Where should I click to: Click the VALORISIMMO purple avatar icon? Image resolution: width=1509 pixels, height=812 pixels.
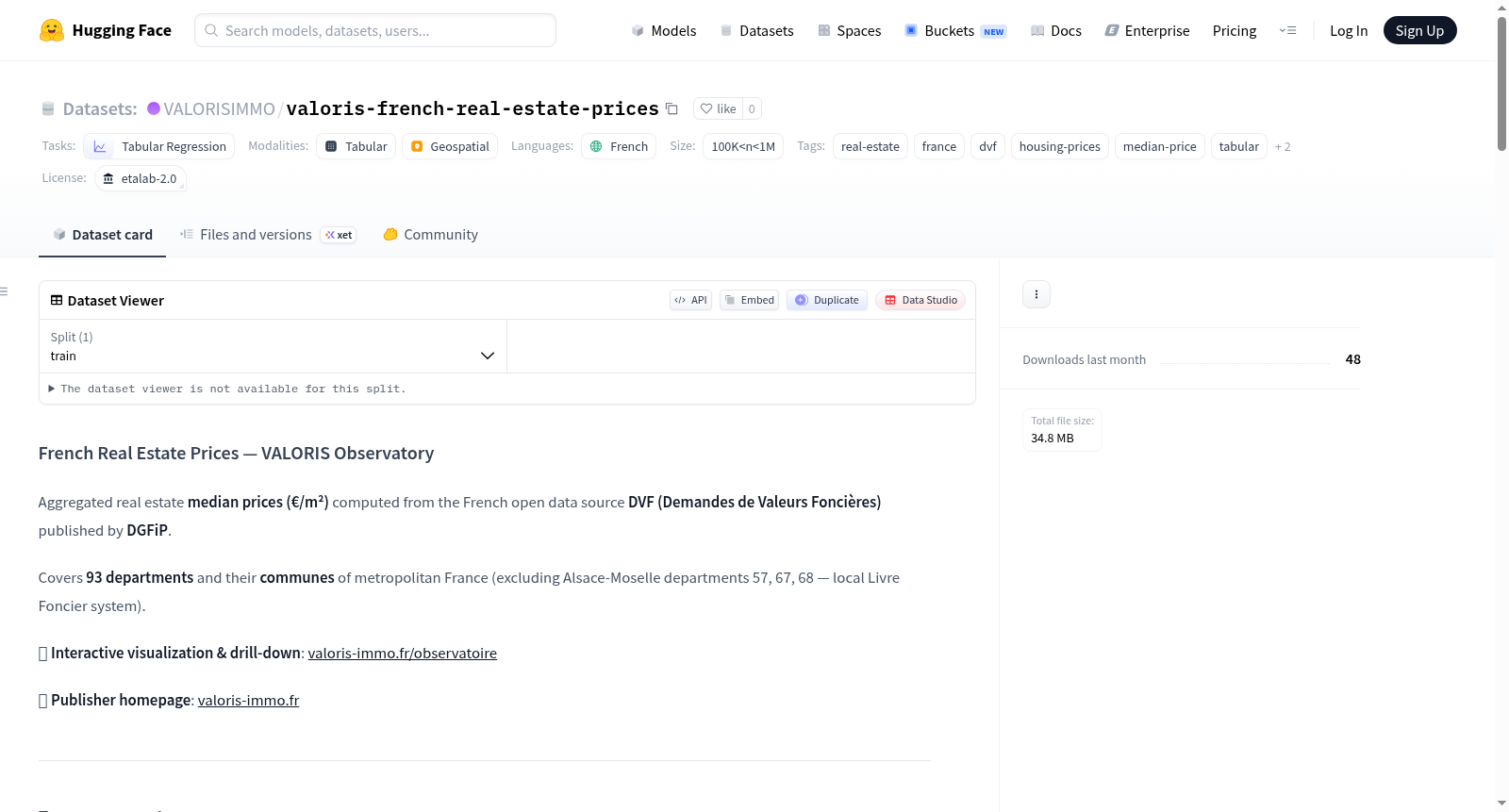[154, 108]
